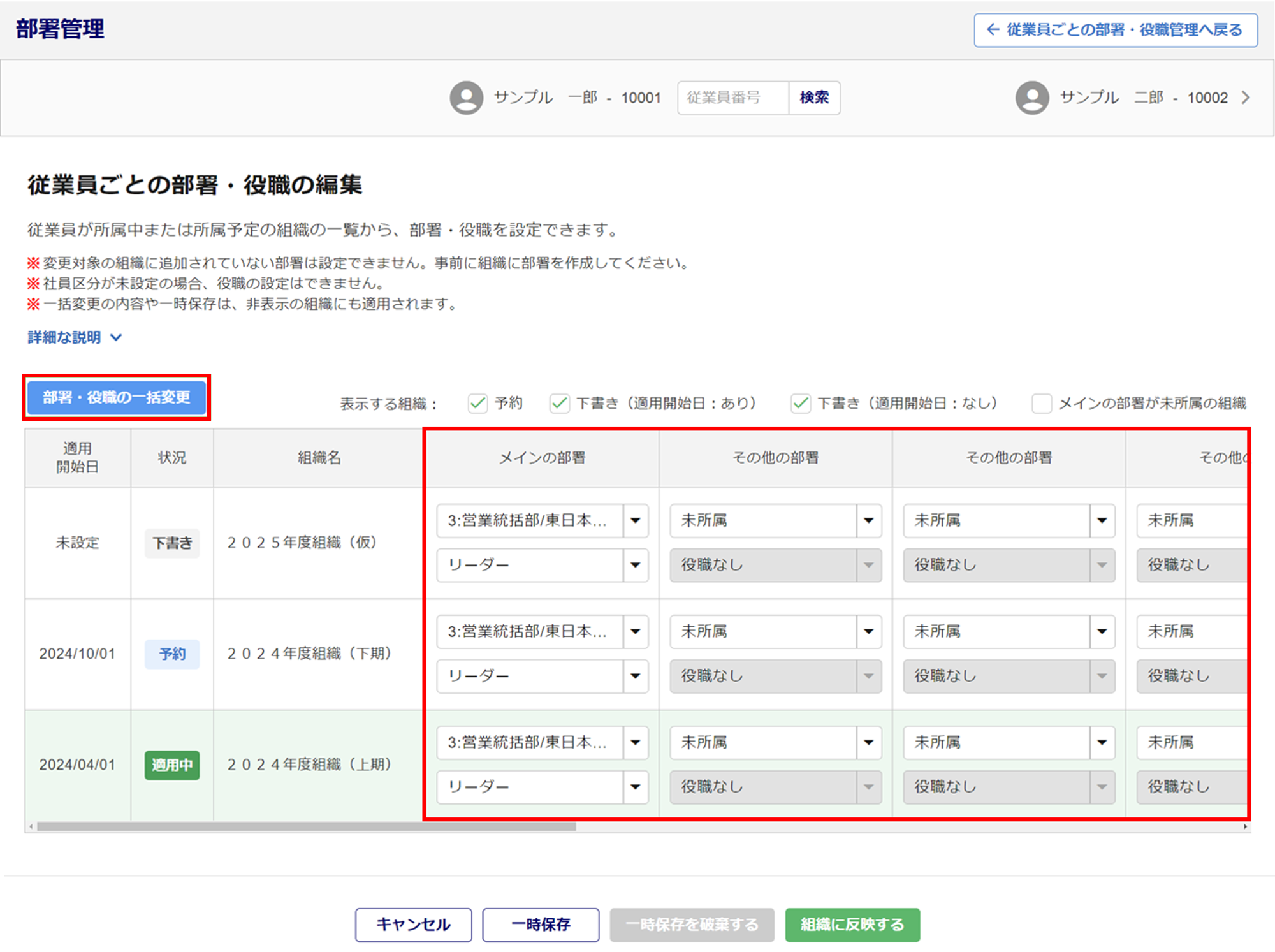This screenshot has height=952, width=1275.
Task: Click 下書き status badge for 2025年度組織
Action: tap(172, 543)
